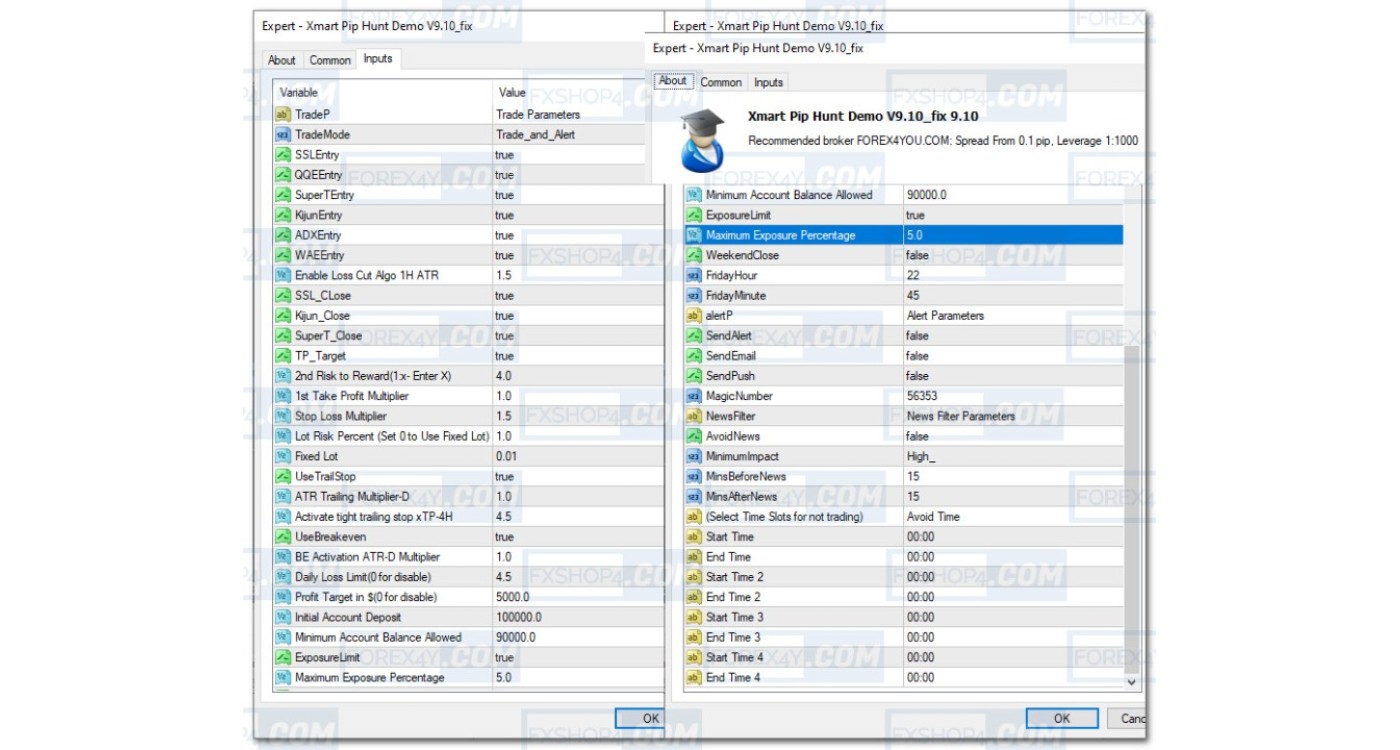
Task: Click OK button below Maximum Exposure Percentage 5.0
Action: pyautogui.click(x=650, y=718)
